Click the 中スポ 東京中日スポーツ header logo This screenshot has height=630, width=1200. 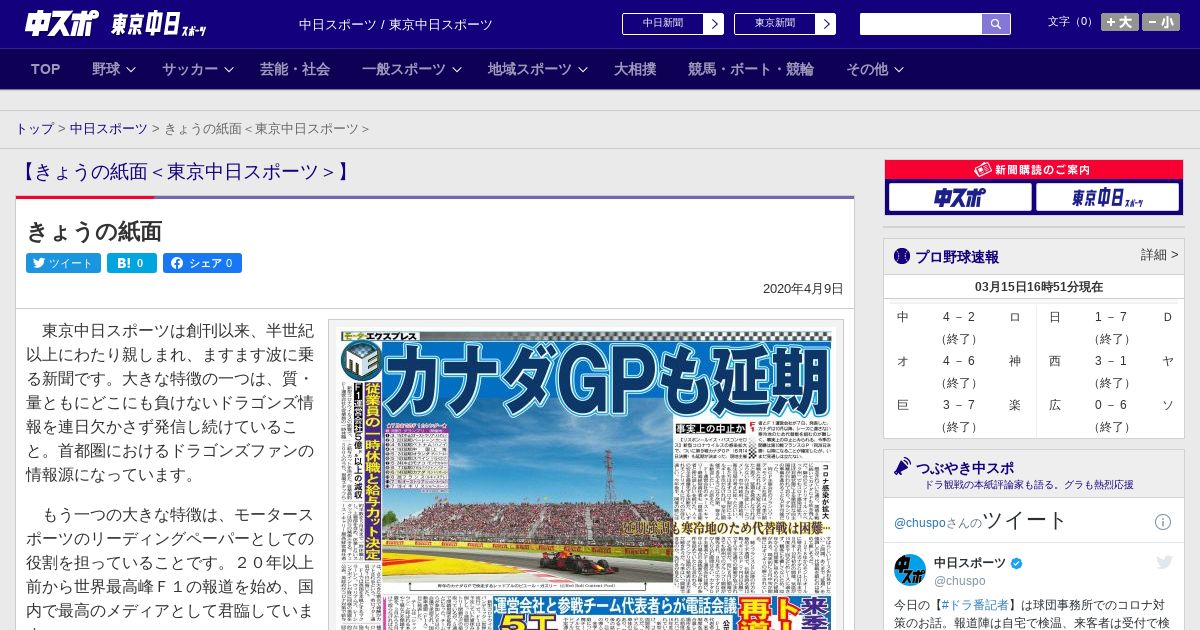[115, 24]
